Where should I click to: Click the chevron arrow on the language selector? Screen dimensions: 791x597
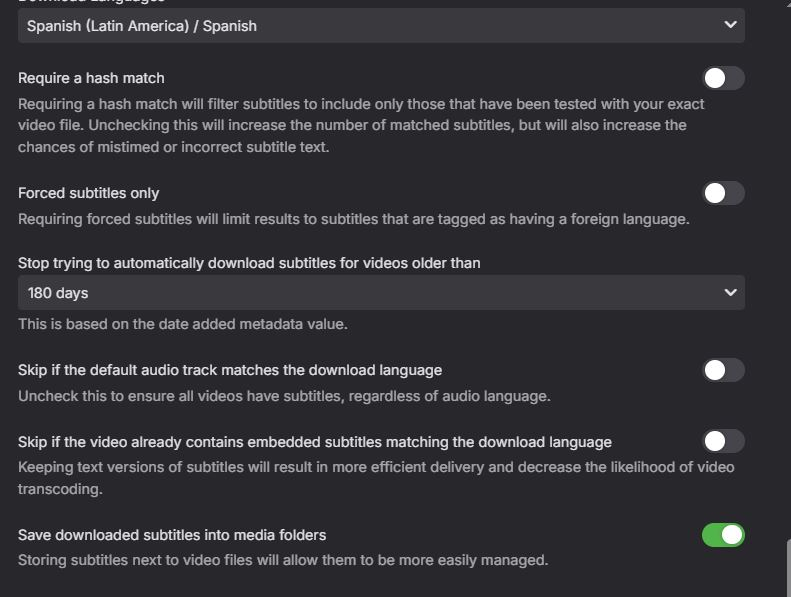730,25
